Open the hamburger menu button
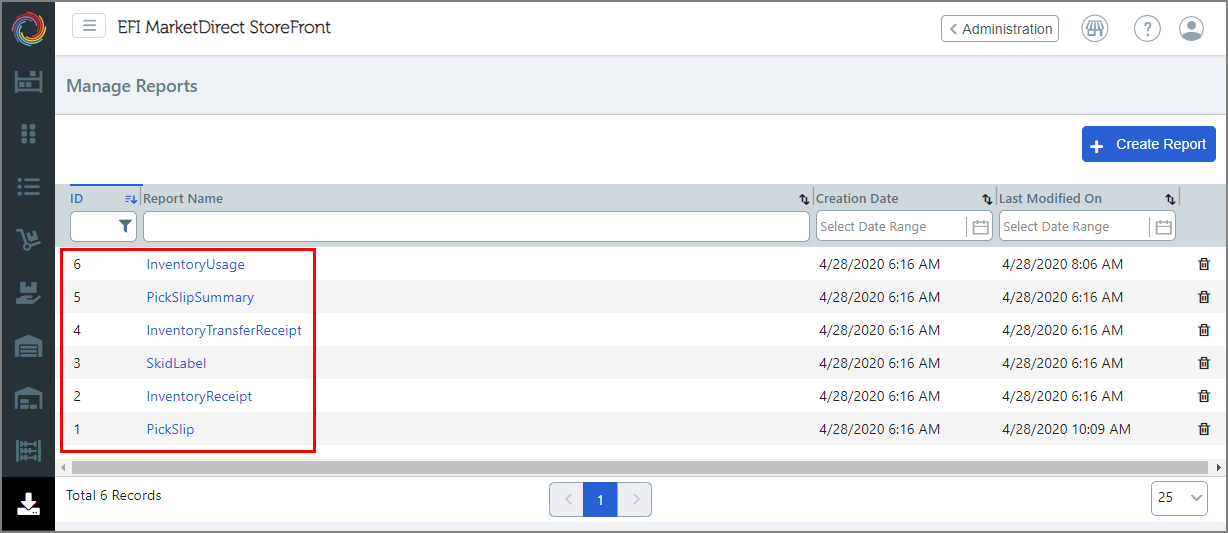 (89, 26)
